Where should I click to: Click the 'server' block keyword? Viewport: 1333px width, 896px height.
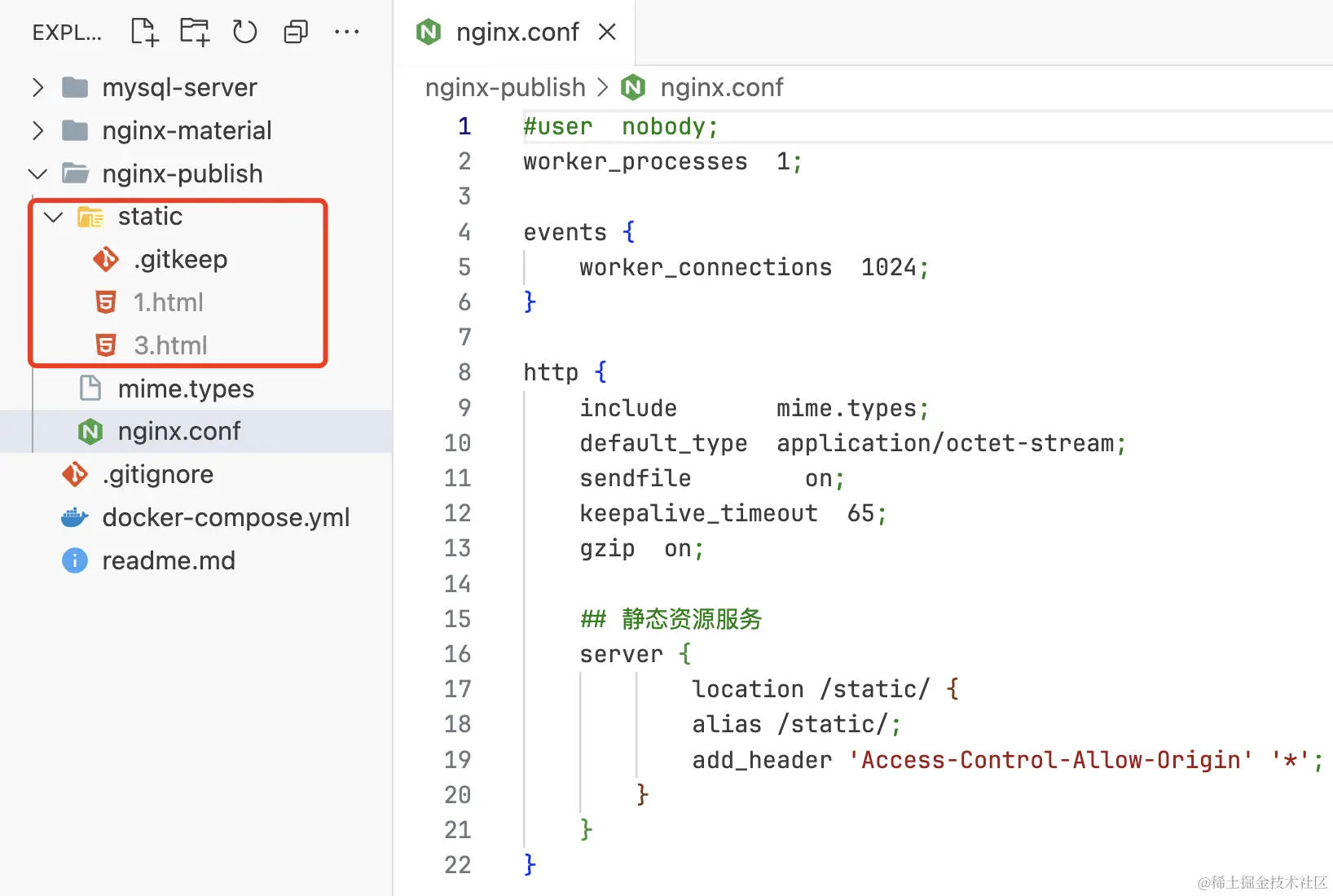coord(621,654)
